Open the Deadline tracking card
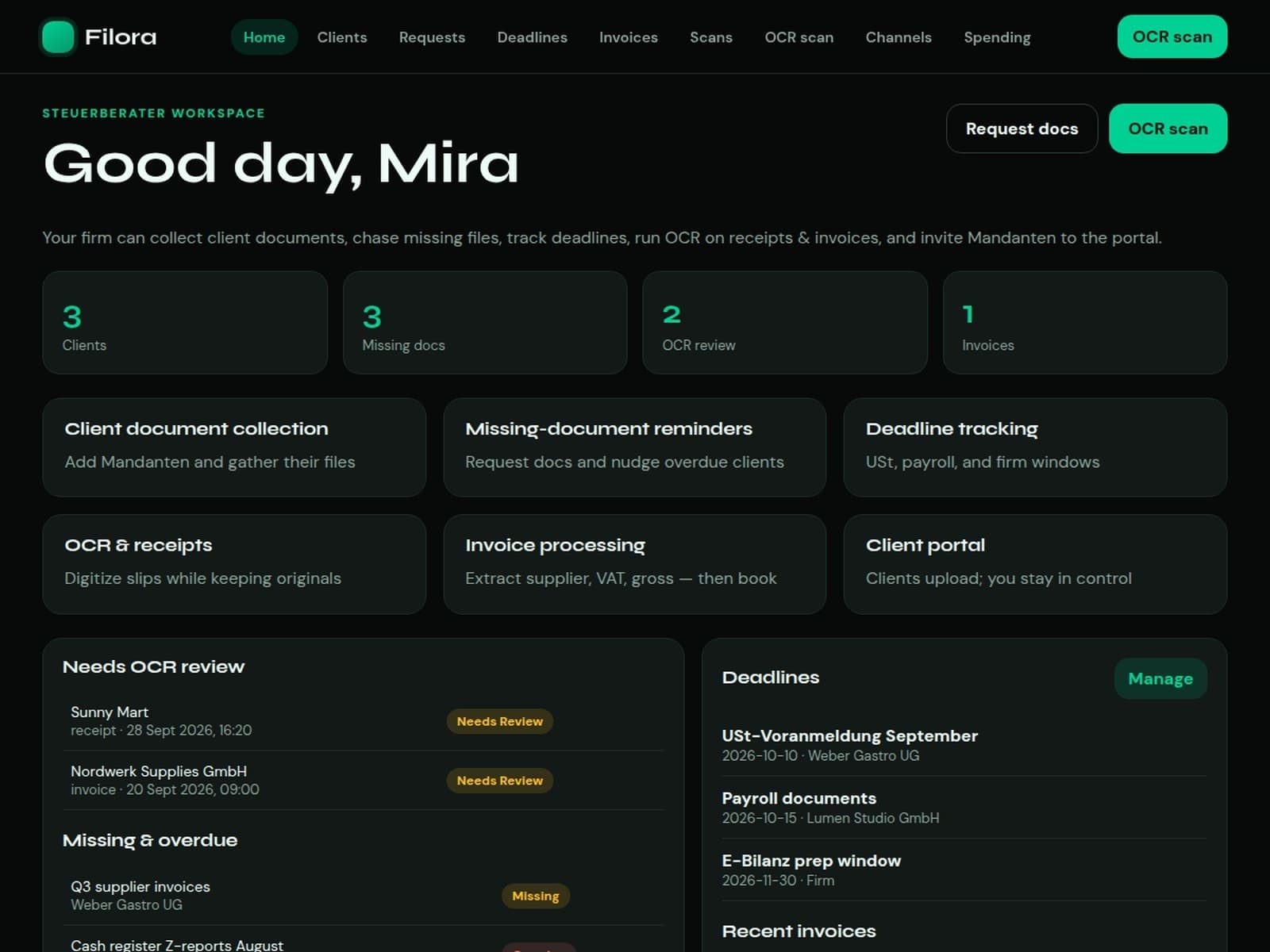 [x=1035, y=447]
